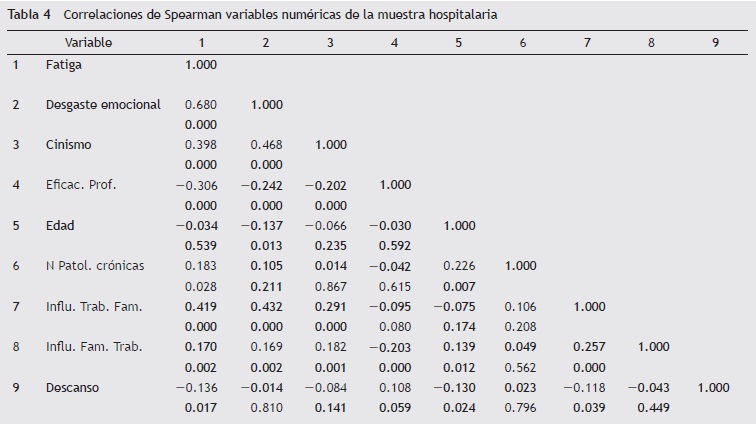Screen dimensions: 756x424
Task: Select the −0.306 correlation value
Action: tap(196, 185)
